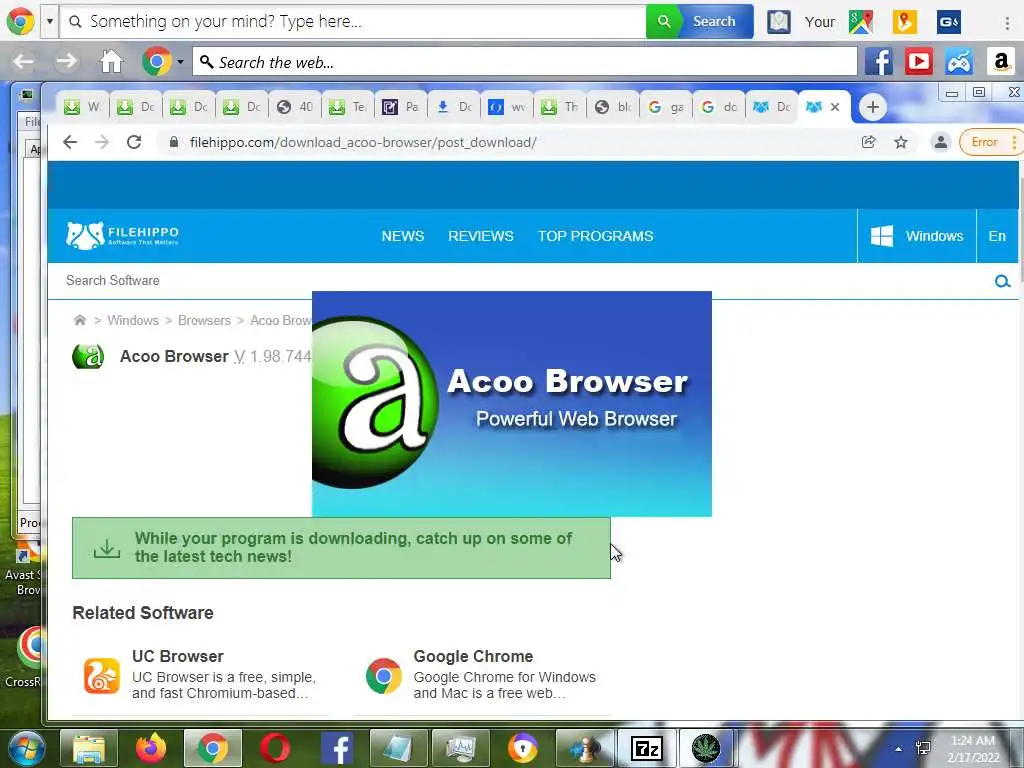1024x768 pixels.
Task: Switch to the tab labeled 'blc'
Action: point(613,107)
